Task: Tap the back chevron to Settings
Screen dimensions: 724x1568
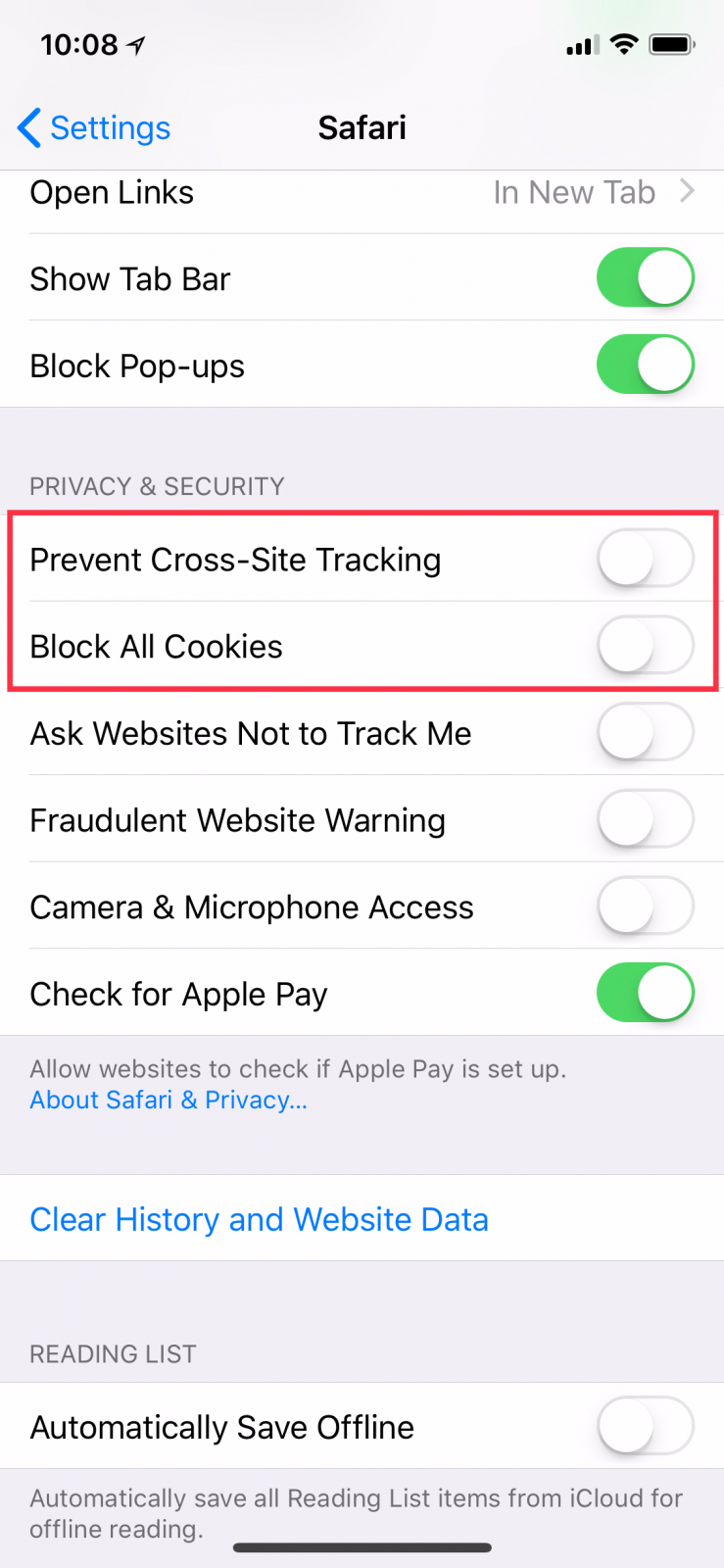Action: point(29,127)
